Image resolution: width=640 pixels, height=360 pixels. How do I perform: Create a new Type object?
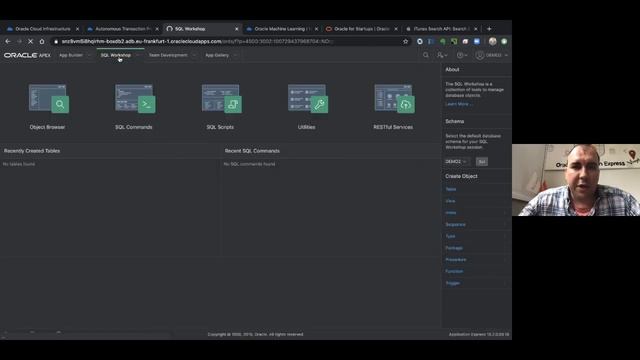click(x=450, y=236)
